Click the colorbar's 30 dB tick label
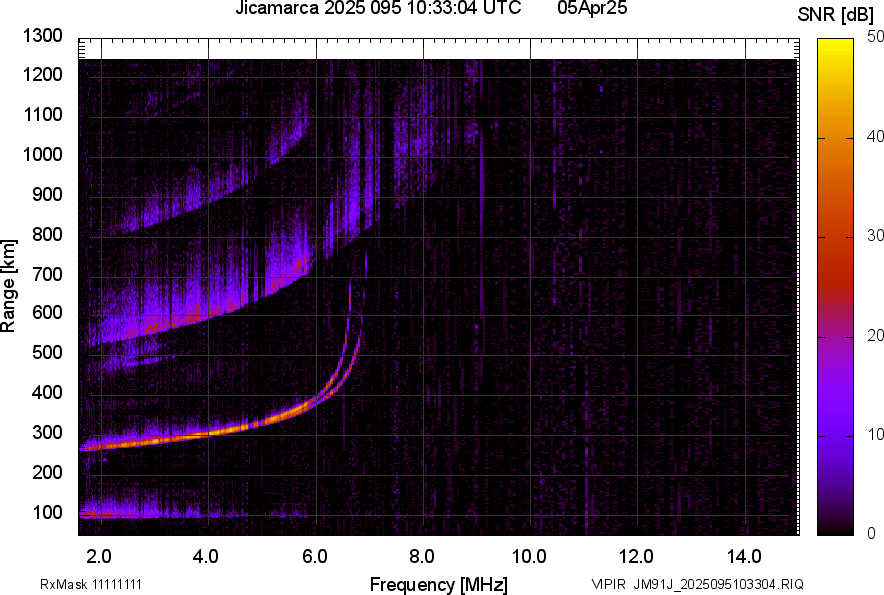 coord(876,235)
